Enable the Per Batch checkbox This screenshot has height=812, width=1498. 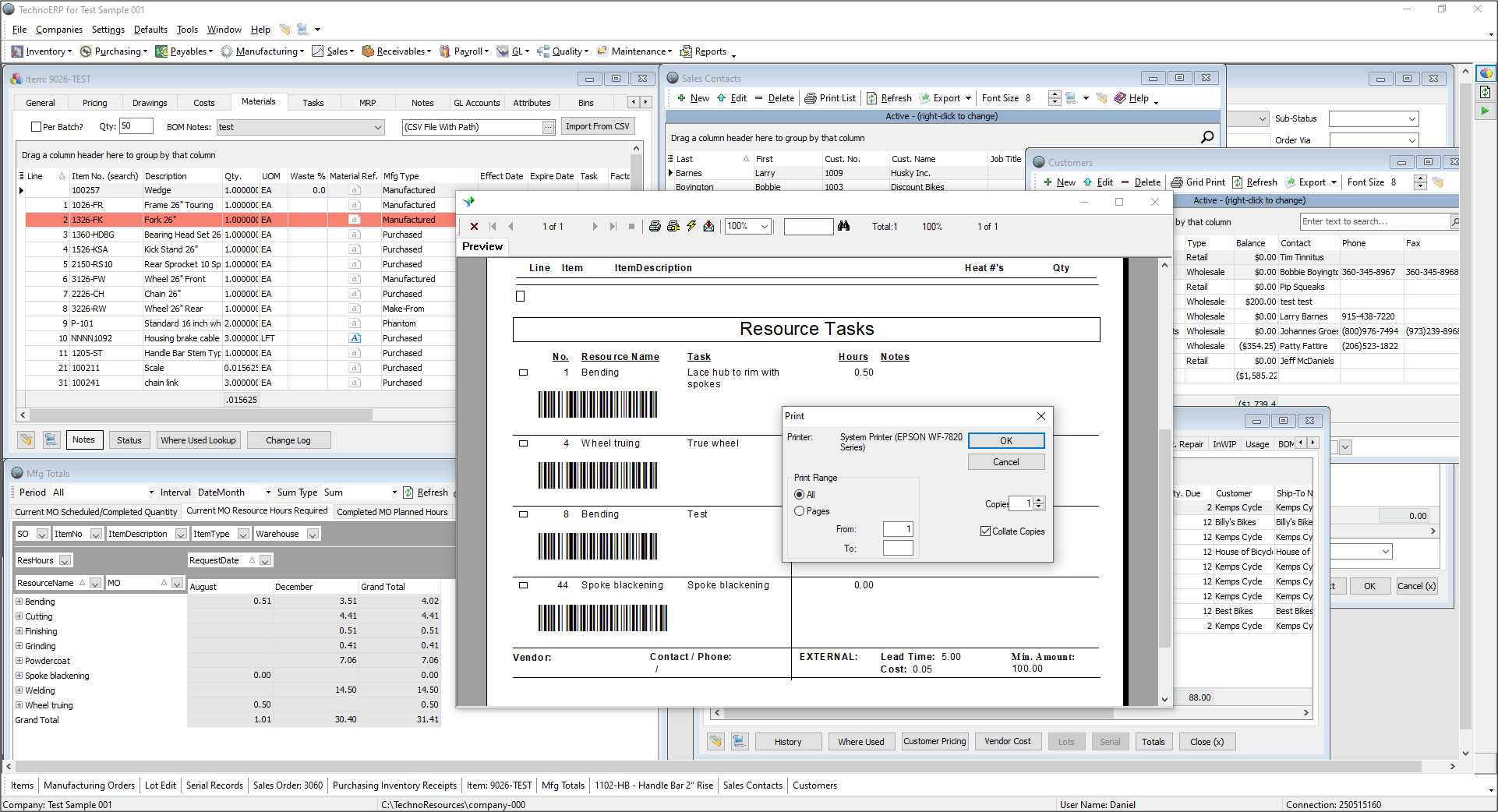point(36,127)
